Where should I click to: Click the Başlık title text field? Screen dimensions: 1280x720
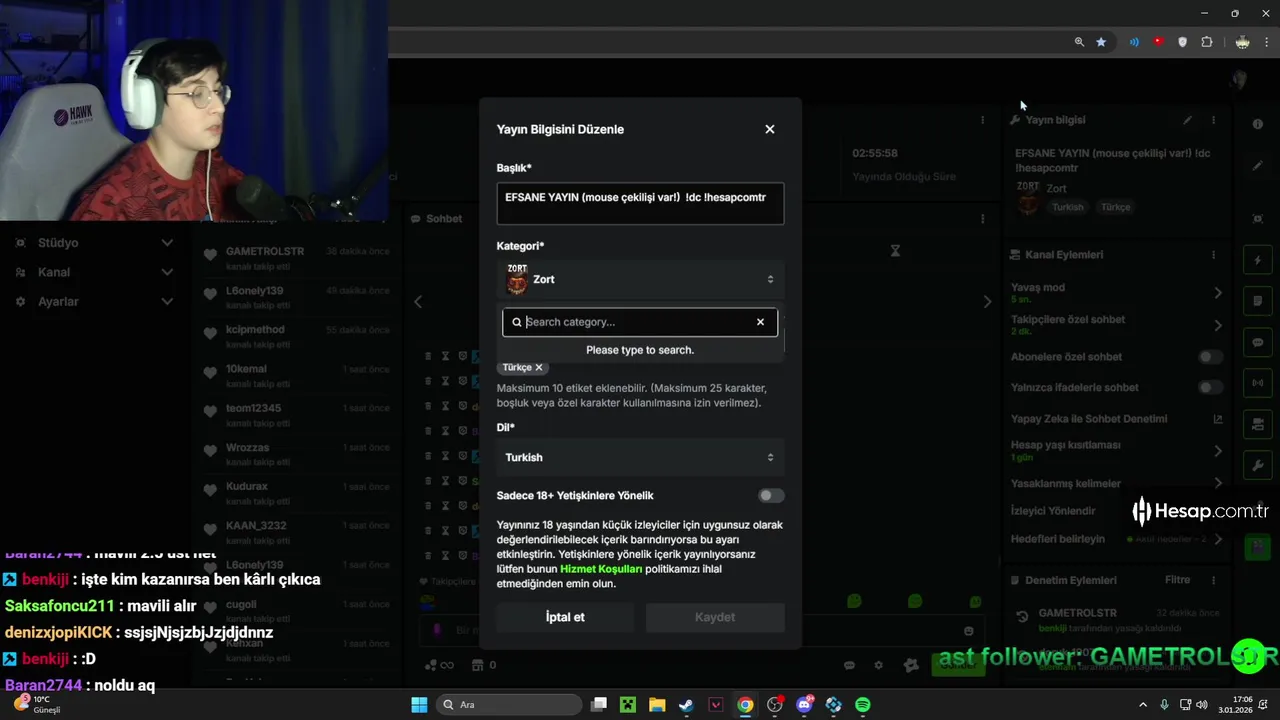click(x=640, y=203)
